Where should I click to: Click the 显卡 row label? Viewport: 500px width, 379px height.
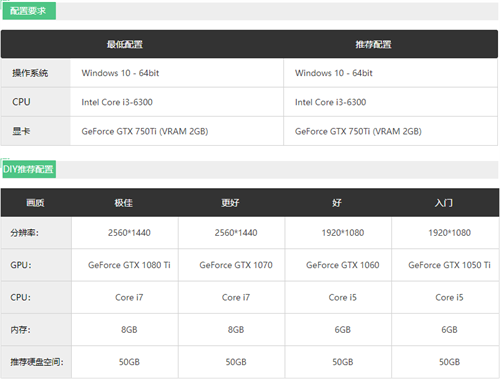(21, 131)
